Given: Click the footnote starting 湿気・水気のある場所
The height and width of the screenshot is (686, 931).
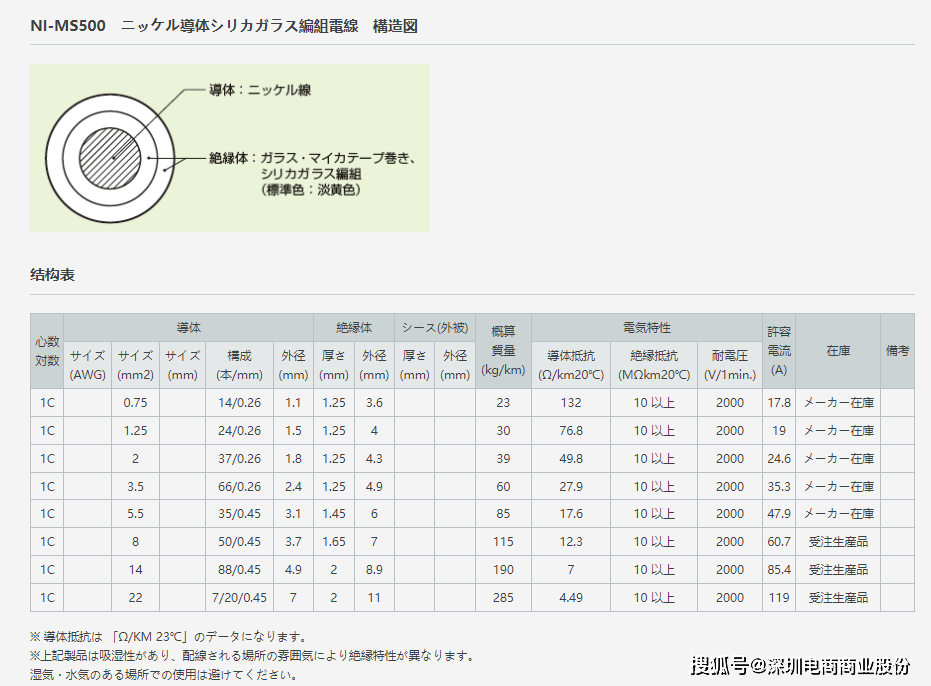Looking at the screenshot, I should pyautogui.click(x=164, y=675).
